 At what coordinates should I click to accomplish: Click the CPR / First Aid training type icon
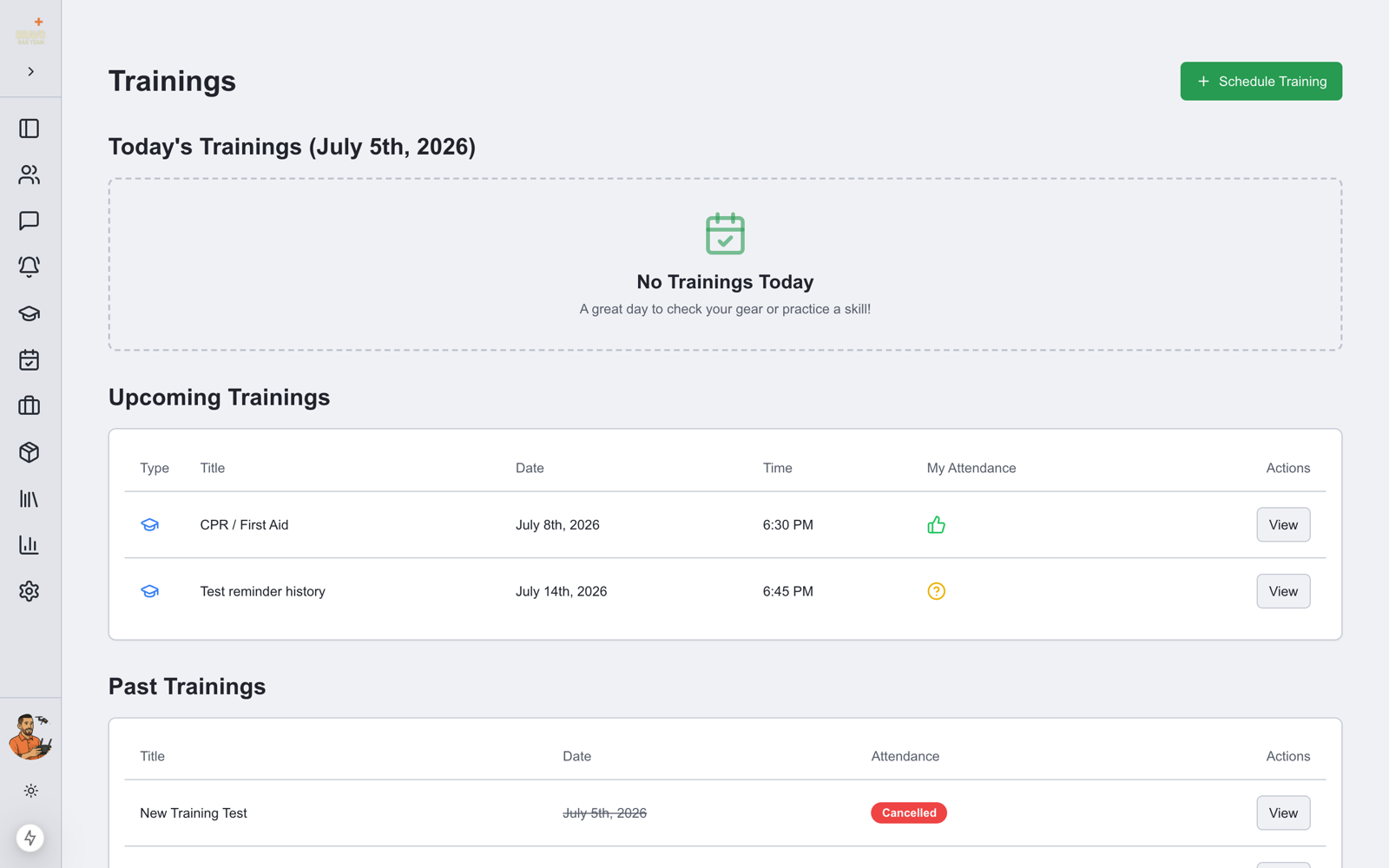pos(150,525)
